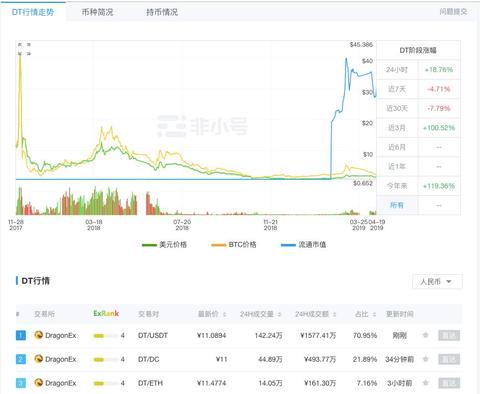The image size is (480, 394).
Task: Open the DragonEx link in the DT/USDT row
Action: coord(61,335)
